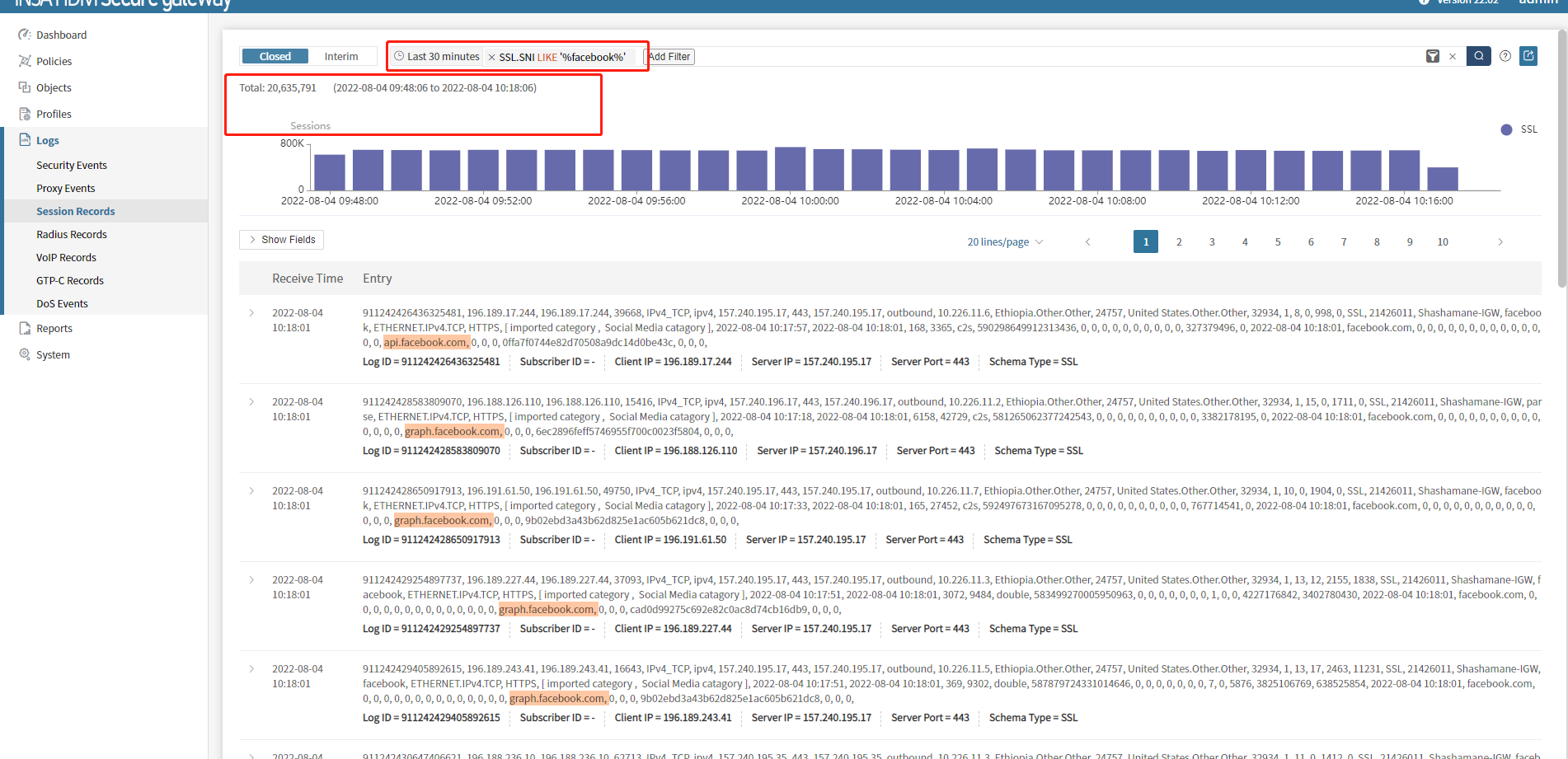Click the export icon button
This screenshot has width=1568, height=759.
[x=1528, y=56]
